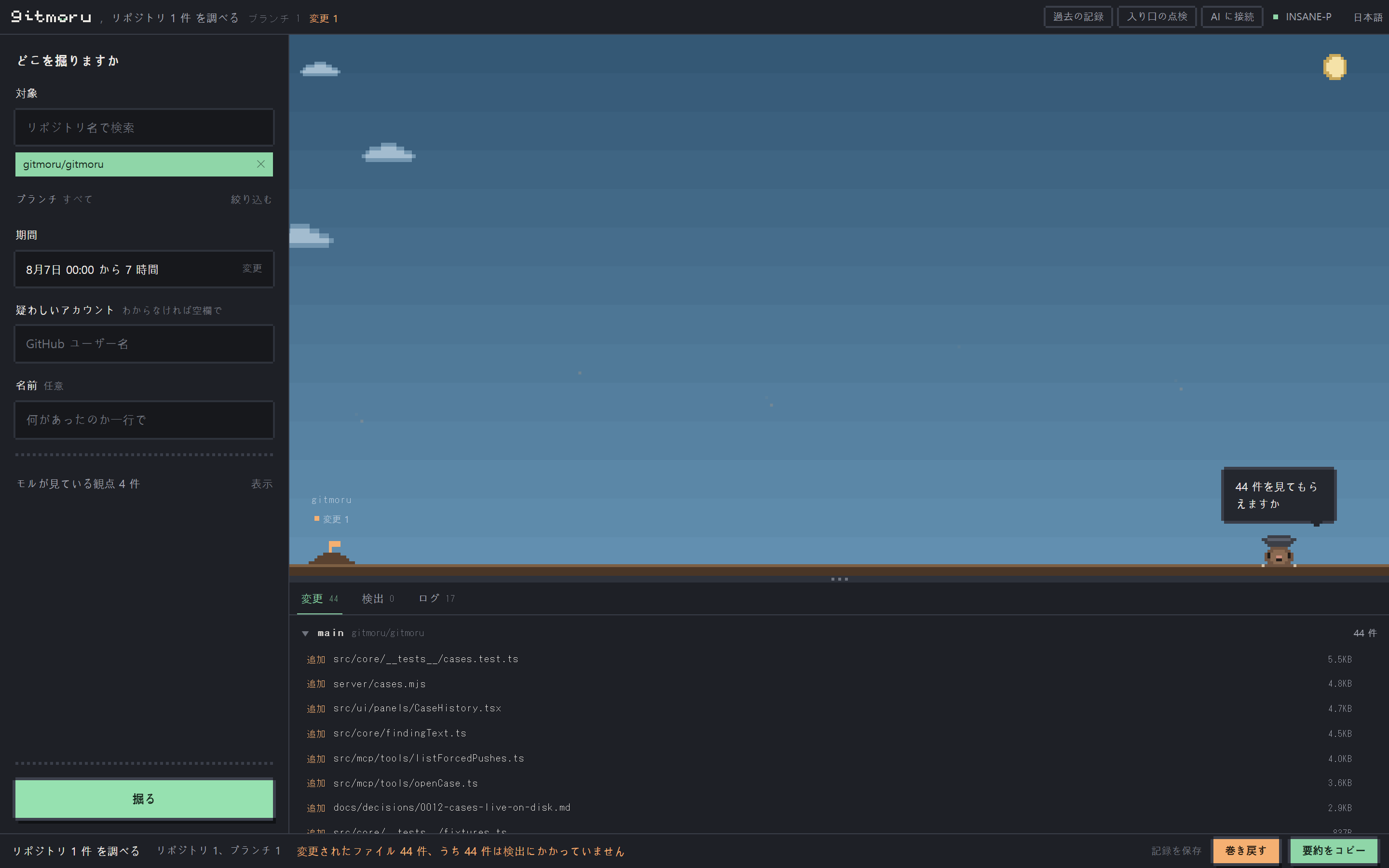1389x868 pixels.
Task: Switch to the 検出 0 tab
Action: [378, 599]
